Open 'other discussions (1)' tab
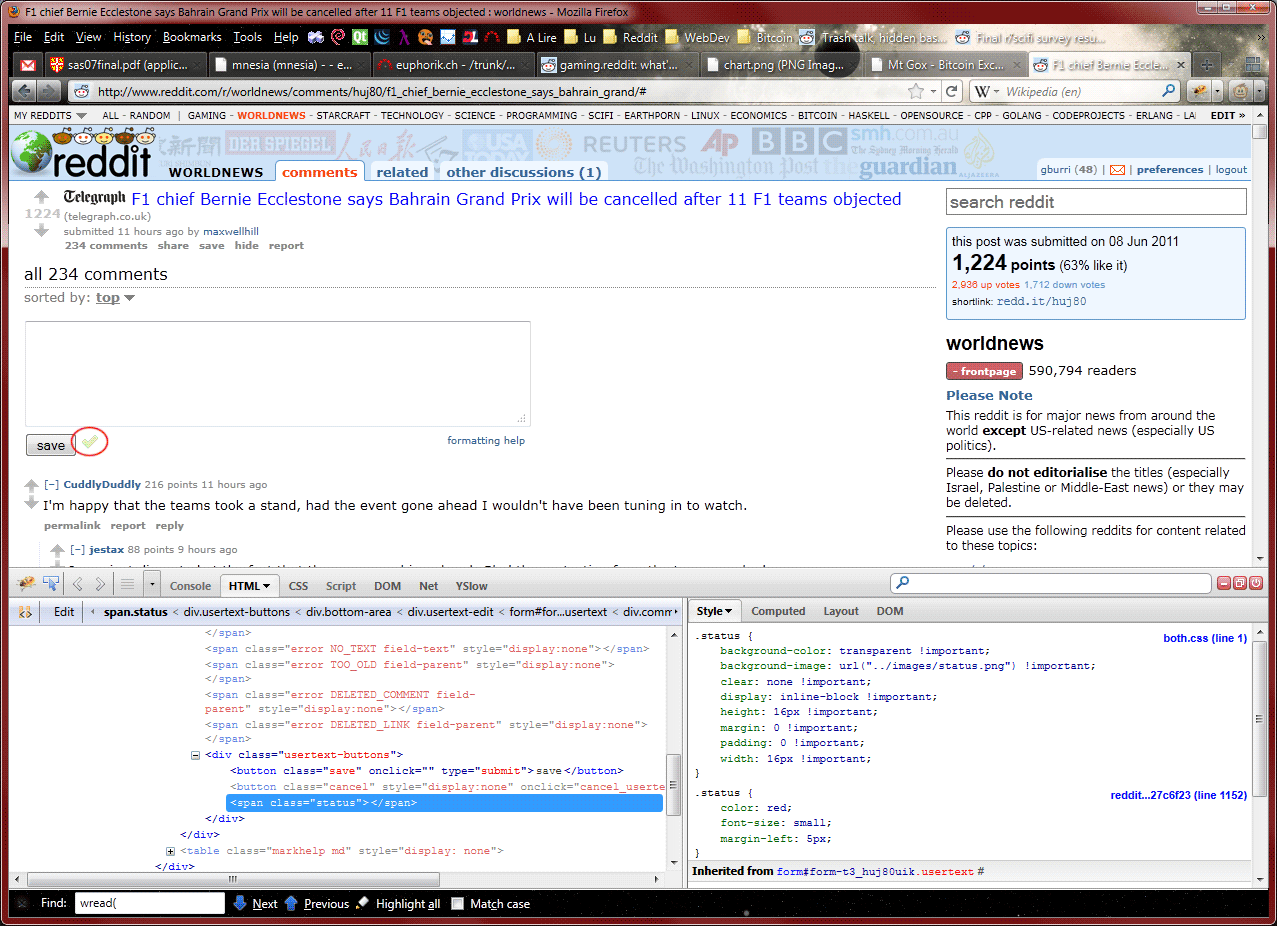This screenshot has height=926, width=1277. pos(524,172)
